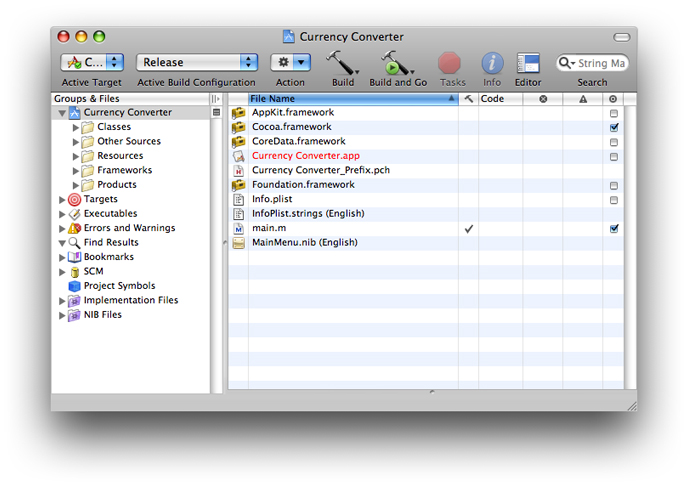Click the AppKit.framework toolbox icon
The width and height of the screenshot is (688, 486).
(x=239, y=113)
